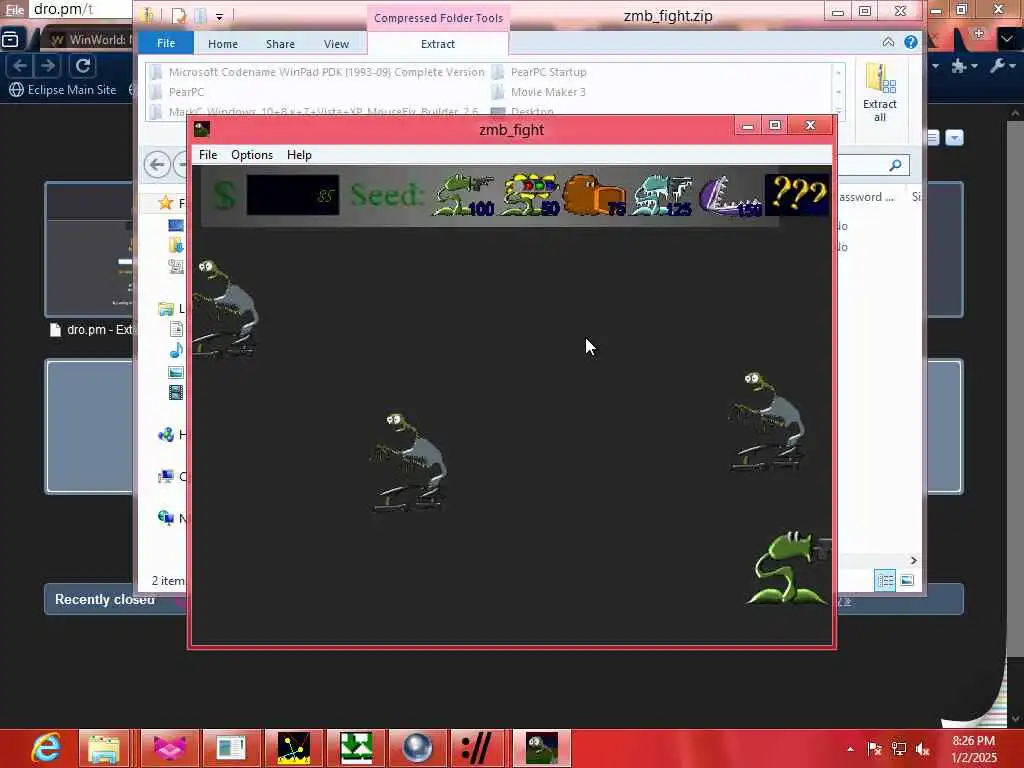The width and height of the screenshot is (1024, 768).
Task: Open the :// app on the taskbar
Action: click(x=477, y=748)
